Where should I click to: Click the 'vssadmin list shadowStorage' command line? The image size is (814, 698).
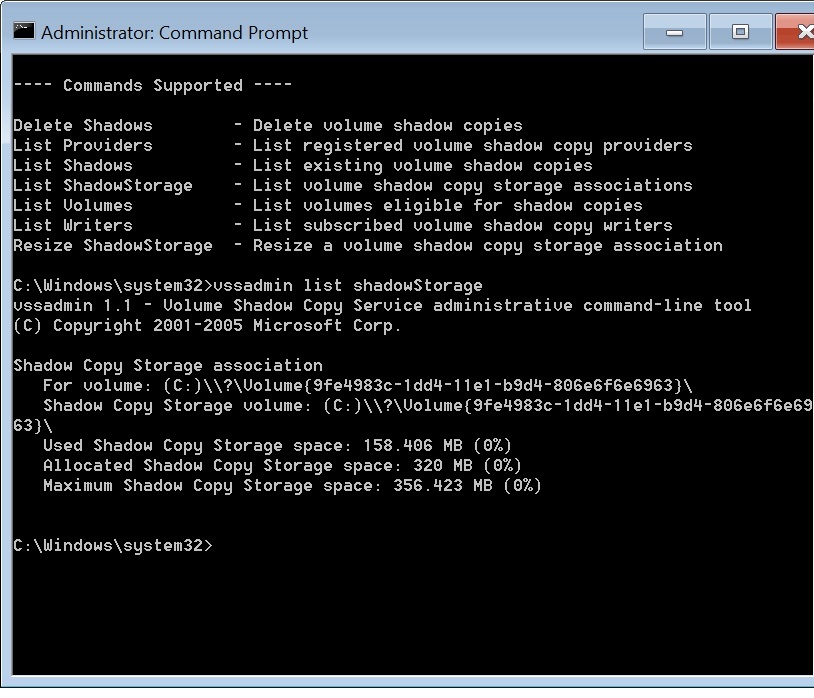(248, 285)
